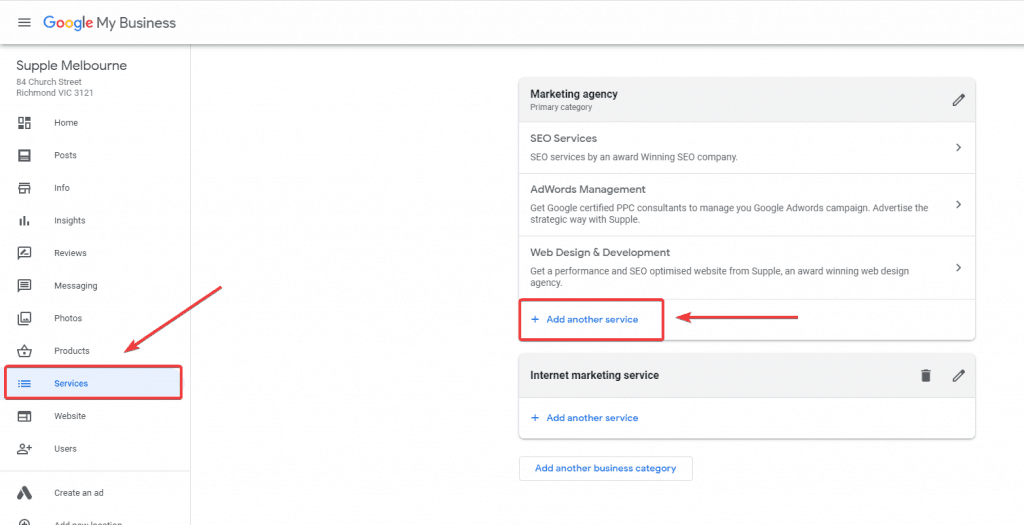1024x525 pixels.
Task: Add another service under Internet marketing service
Action: tap(592, 417)
